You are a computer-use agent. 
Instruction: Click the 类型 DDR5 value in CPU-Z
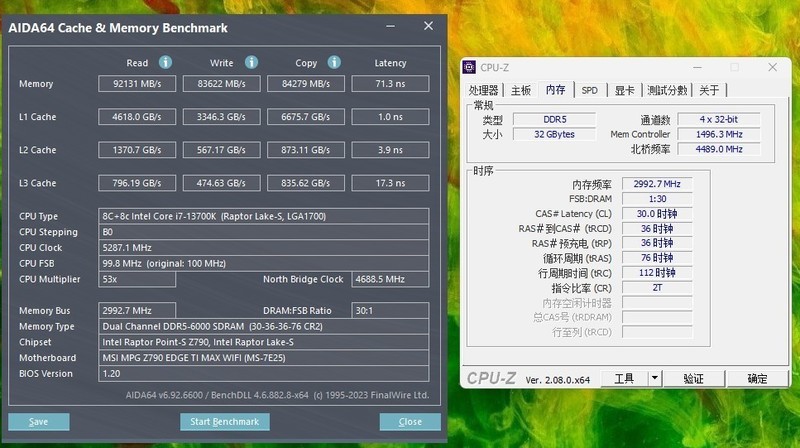[555, 119]
